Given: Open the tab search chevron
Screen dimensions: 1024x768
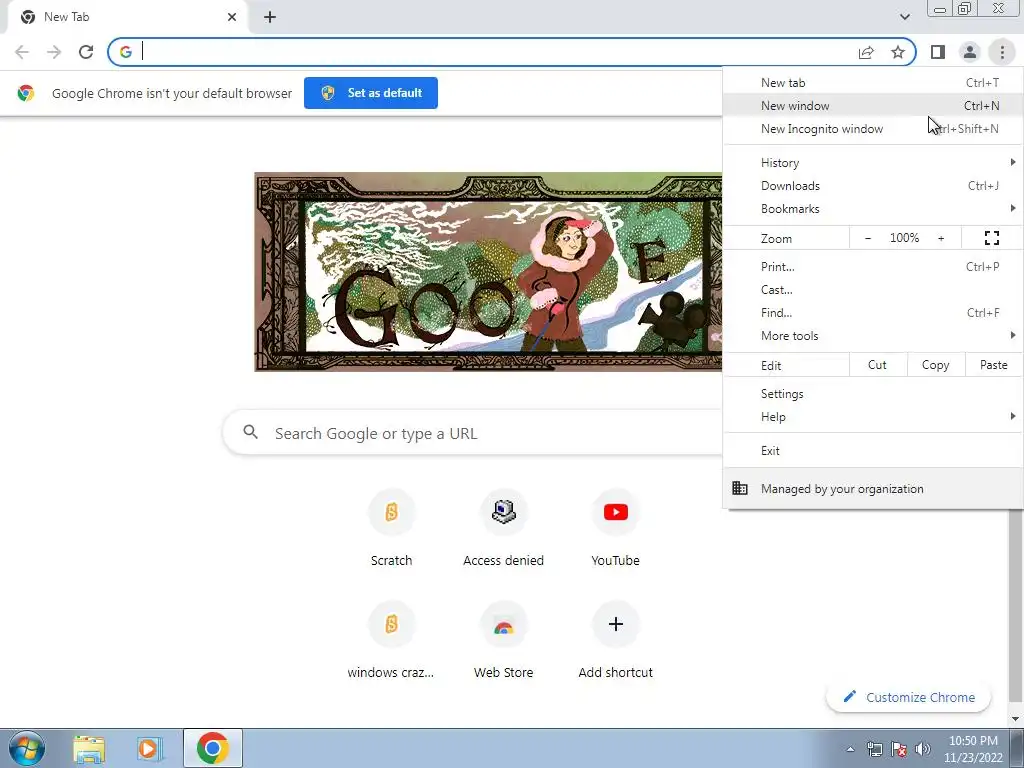Looking at the screenshot, I should tap(904, 17).
